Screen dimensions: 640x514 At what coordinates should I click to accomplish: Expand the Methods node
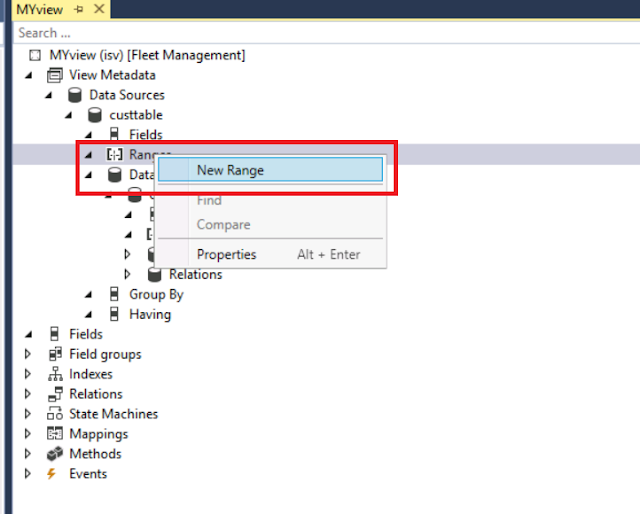27,454
